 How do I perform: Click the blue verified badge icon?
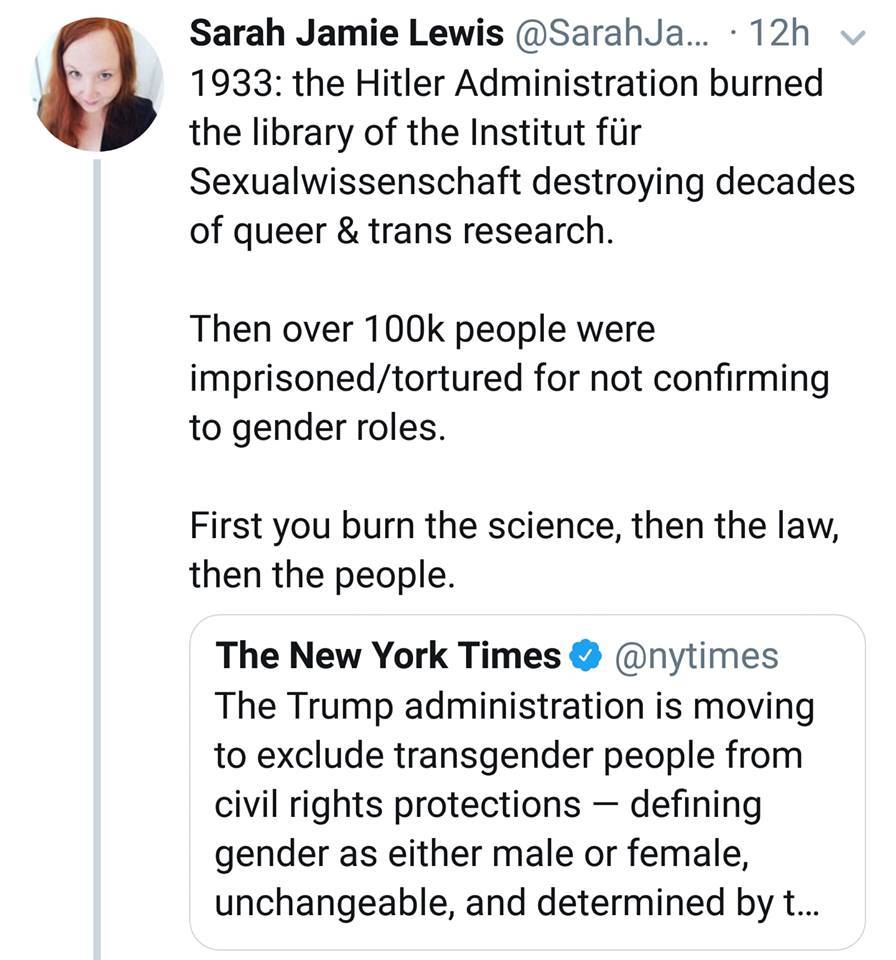click(584, 656)
